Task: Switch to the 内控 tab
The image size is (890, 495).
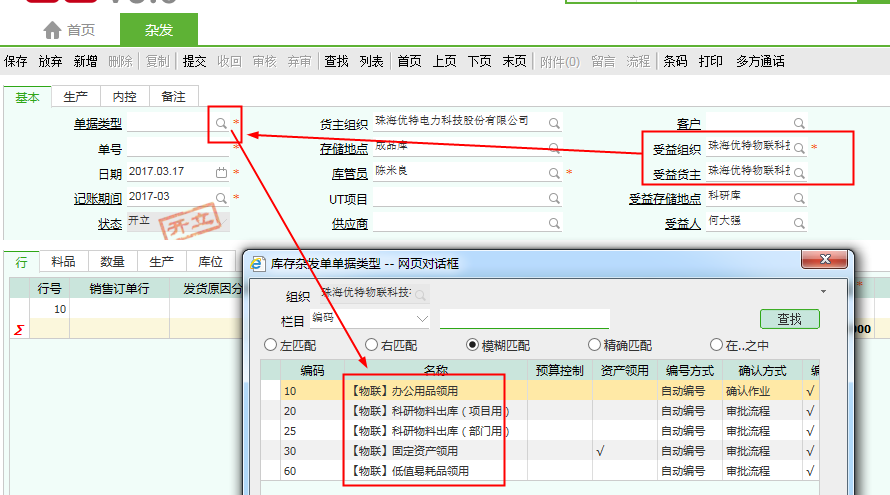Action: [124, 96]
